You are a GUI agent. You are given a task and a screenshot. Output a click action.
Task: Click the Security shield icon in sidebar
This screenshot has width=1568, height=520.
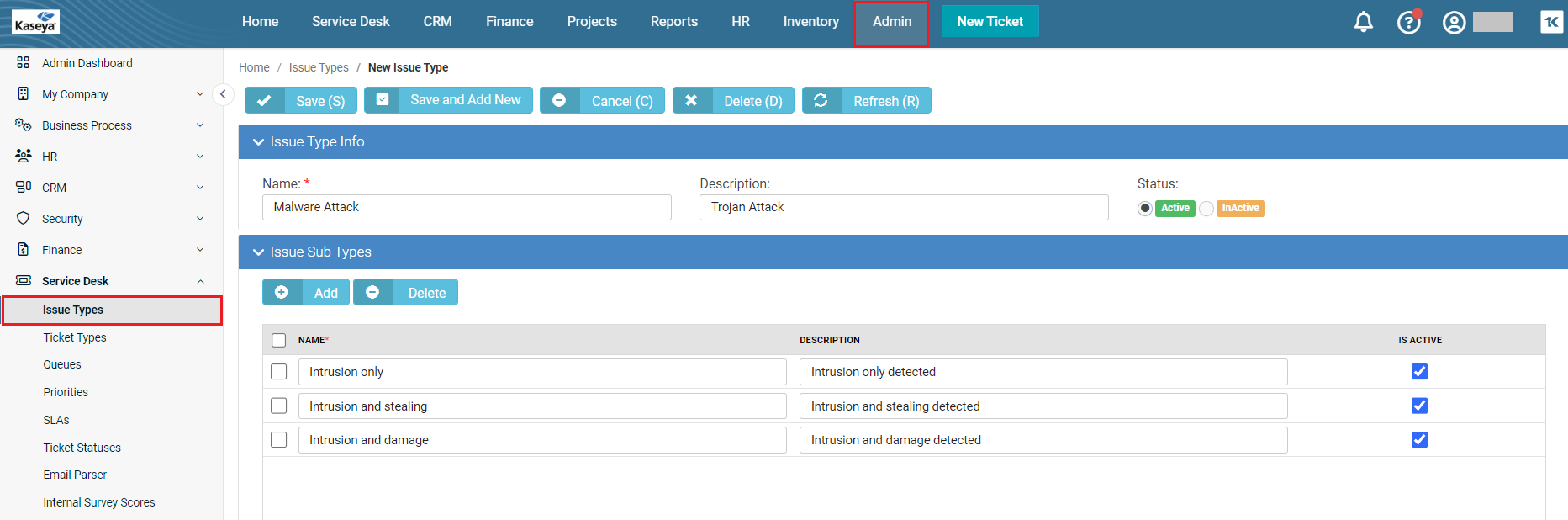24,219
